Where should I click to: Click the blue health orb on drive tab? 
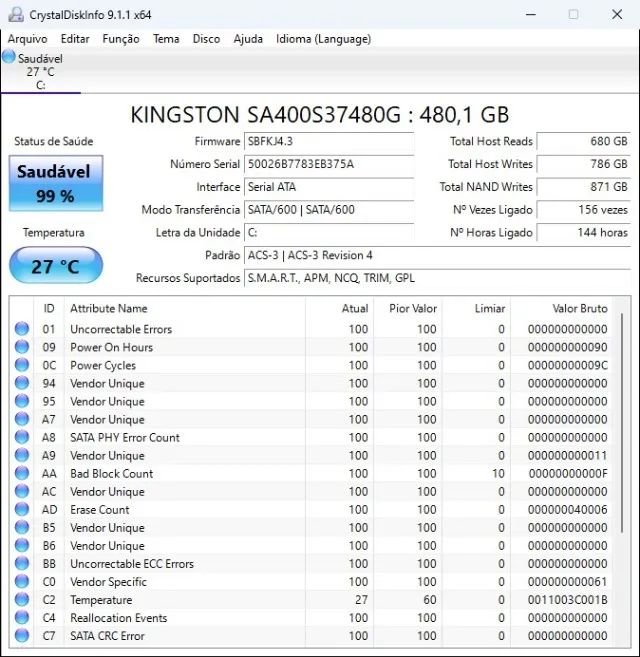8,56
